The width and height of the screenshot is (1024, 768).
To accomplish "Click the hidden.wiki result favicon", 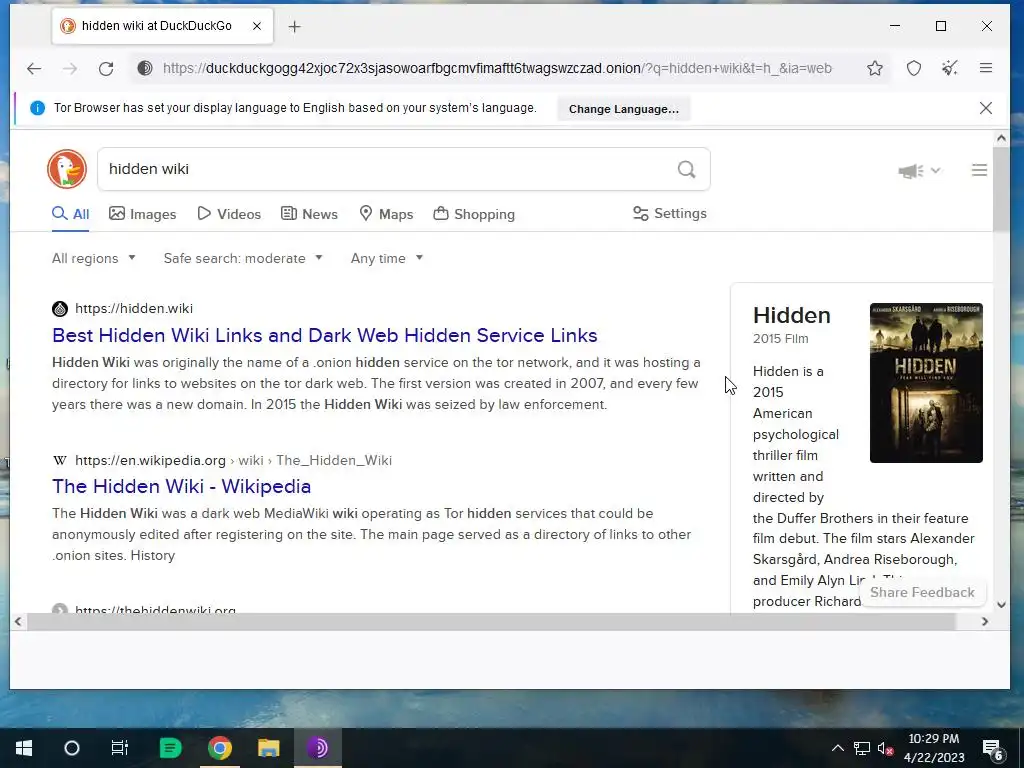I will point(59,309).
